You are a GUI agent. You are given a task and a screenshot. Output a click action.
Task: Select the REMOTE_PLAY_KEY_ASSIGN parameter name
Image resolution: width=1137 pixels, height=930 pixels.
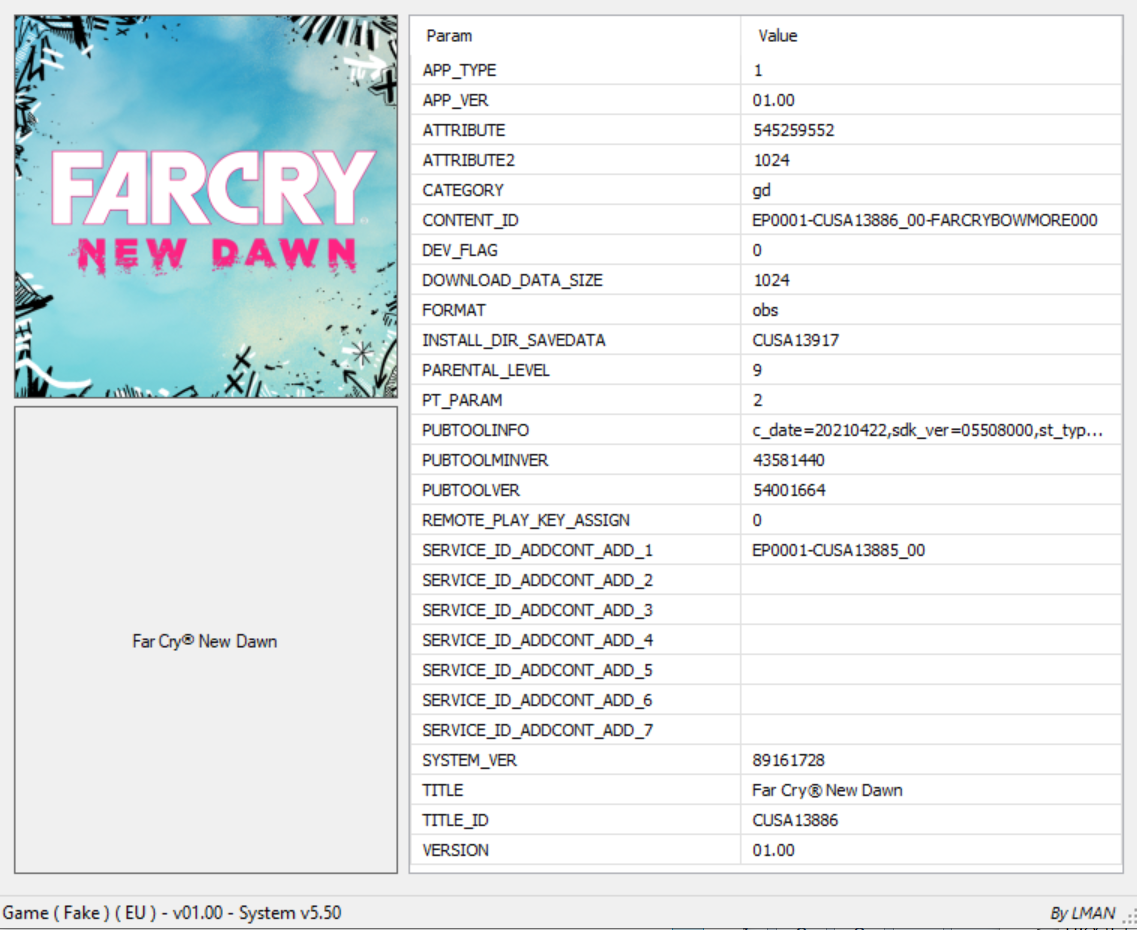coord(526,520)
